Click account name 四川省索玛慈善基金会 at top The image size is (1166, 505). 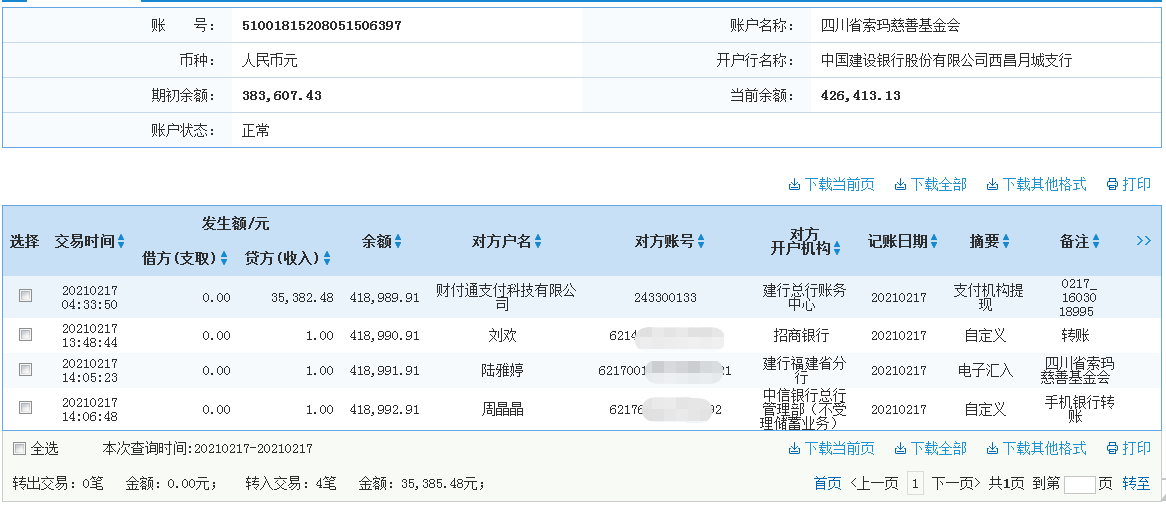pyautogui.click(x=891, y=25)
